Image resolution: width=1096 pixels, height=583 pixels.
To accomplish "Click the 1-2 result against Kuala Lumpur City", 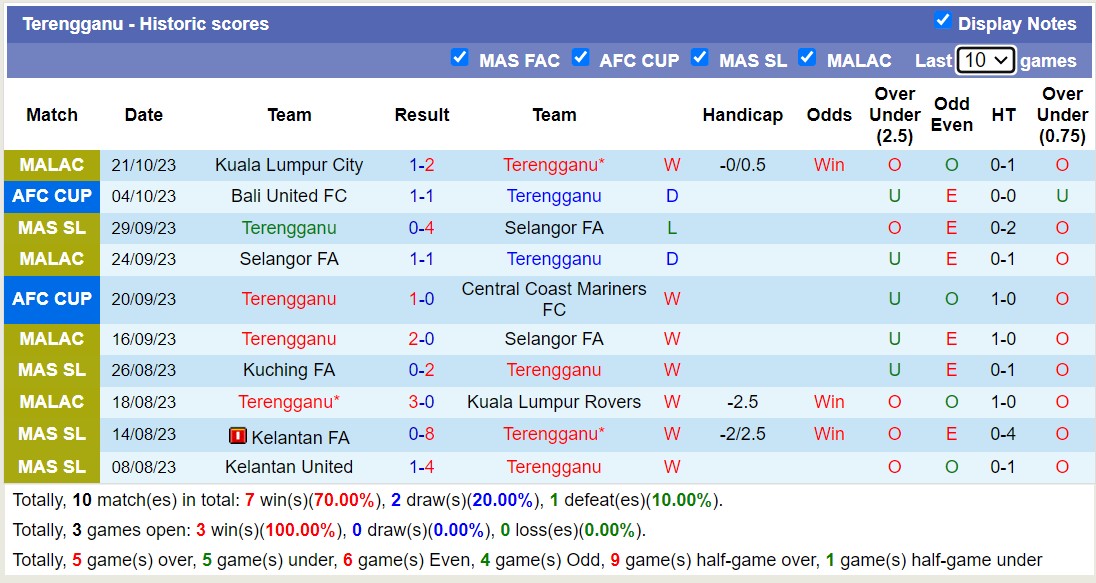I will coord(422,165).
